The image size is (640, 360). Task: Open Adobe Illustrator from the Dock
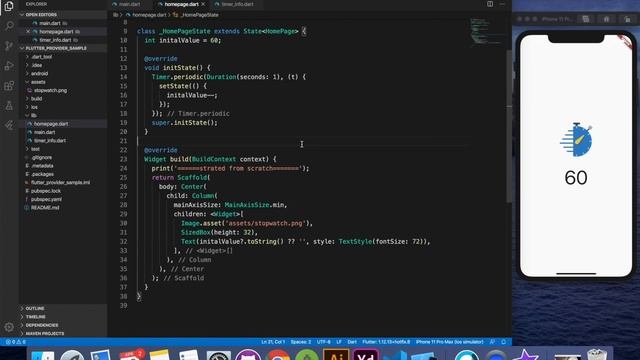point(336,355)
